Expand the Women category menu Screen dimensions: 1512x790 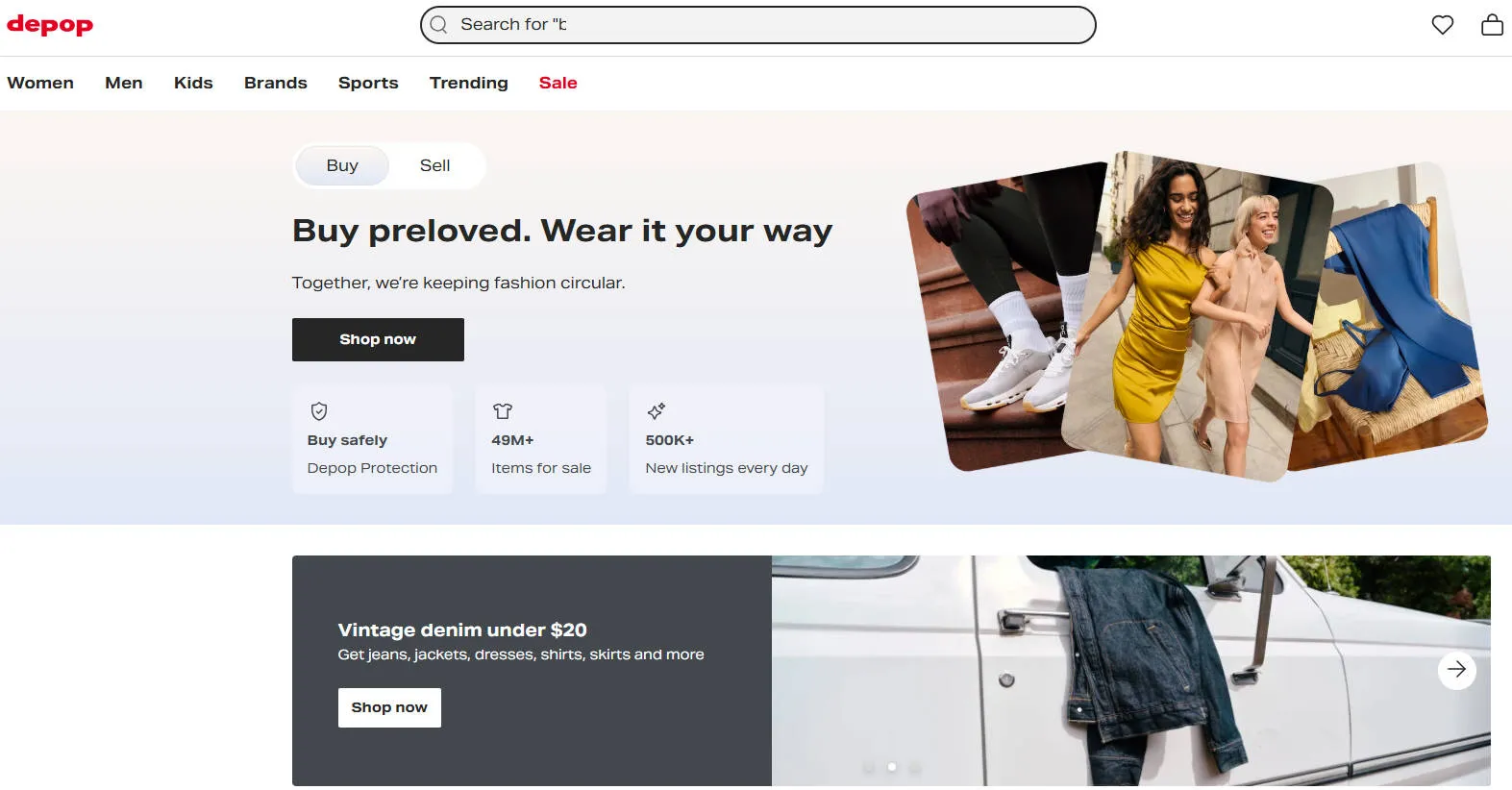pos(40,83)
